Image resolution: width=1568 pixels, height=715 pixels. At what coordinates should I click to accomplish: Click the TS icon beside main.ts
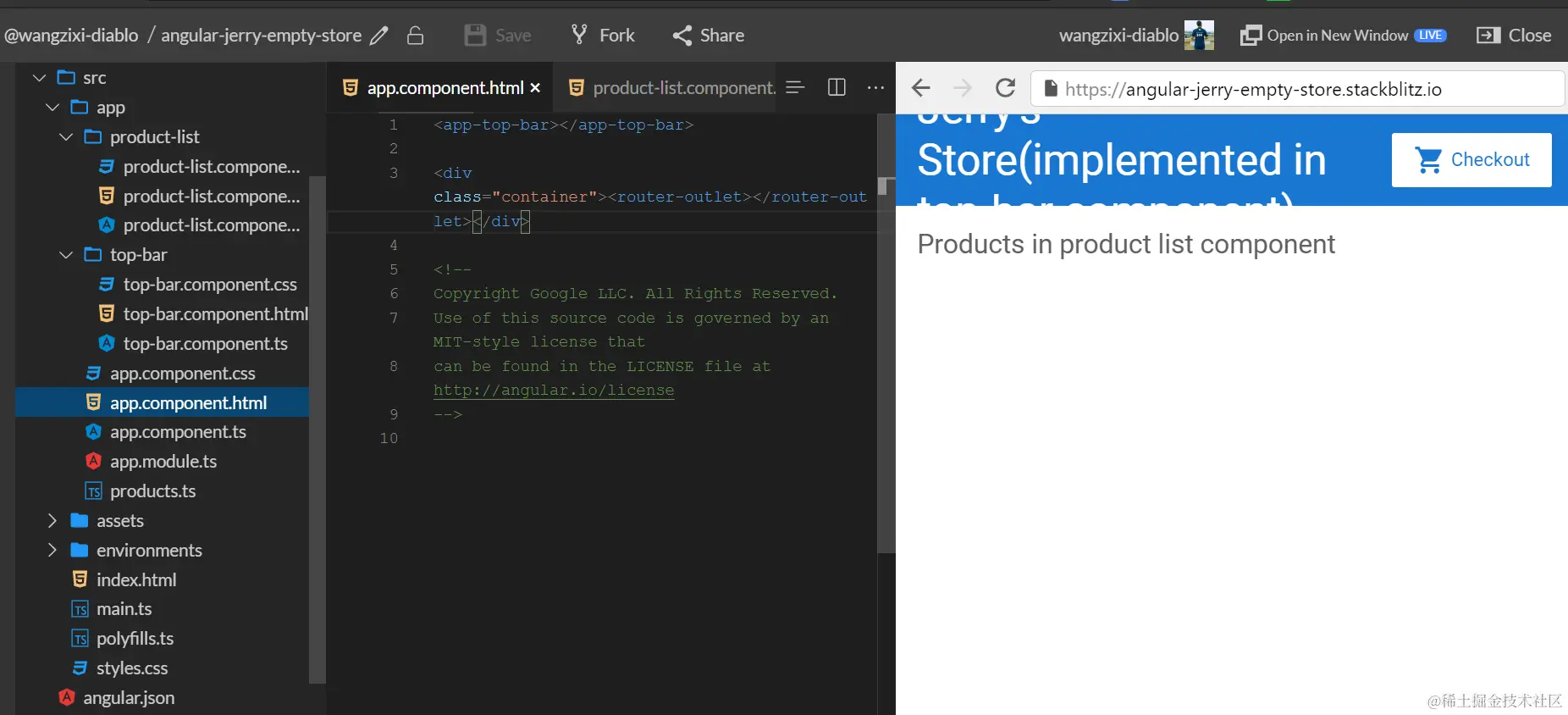click(x=80, y=609)
